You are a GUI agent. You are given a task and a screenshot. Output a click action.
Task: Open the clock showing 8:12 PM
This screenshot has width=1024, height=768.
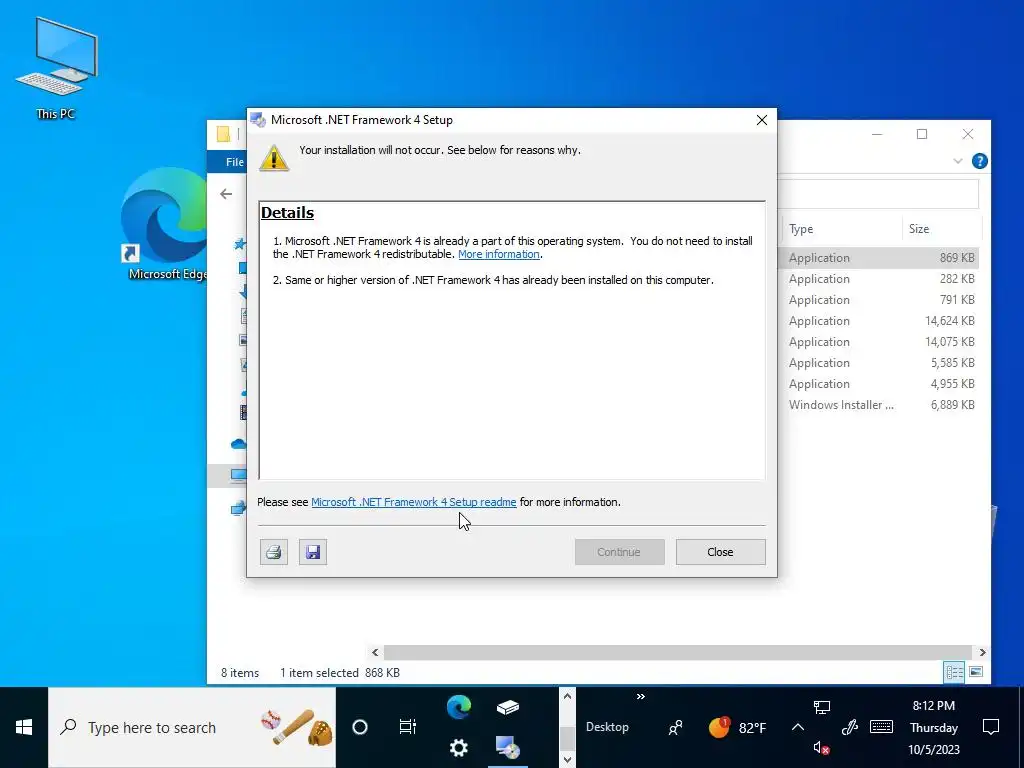tap(934, 727)
